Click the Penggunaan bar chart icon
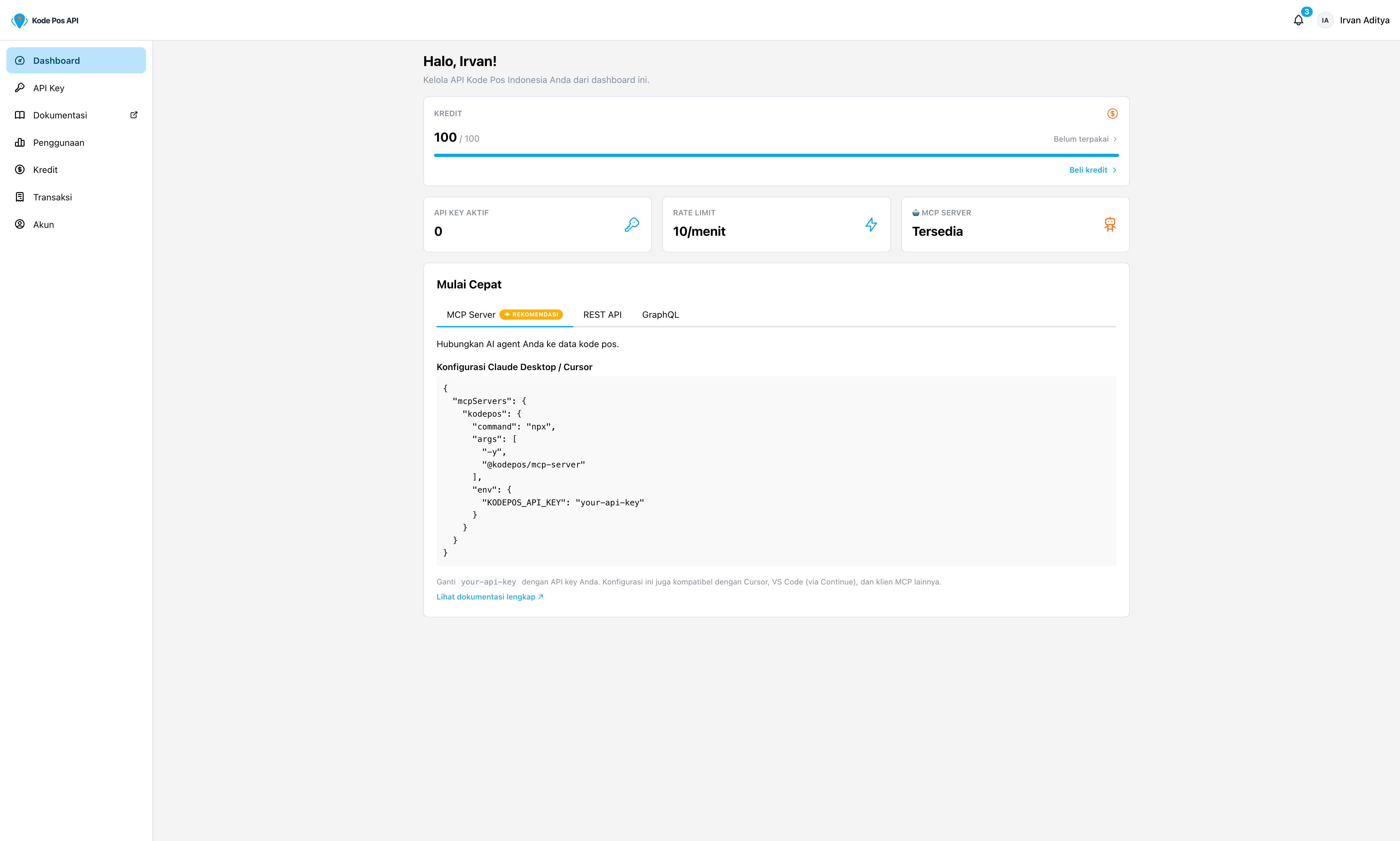The height and width of the screenshot is (841, 1400). 20,142
